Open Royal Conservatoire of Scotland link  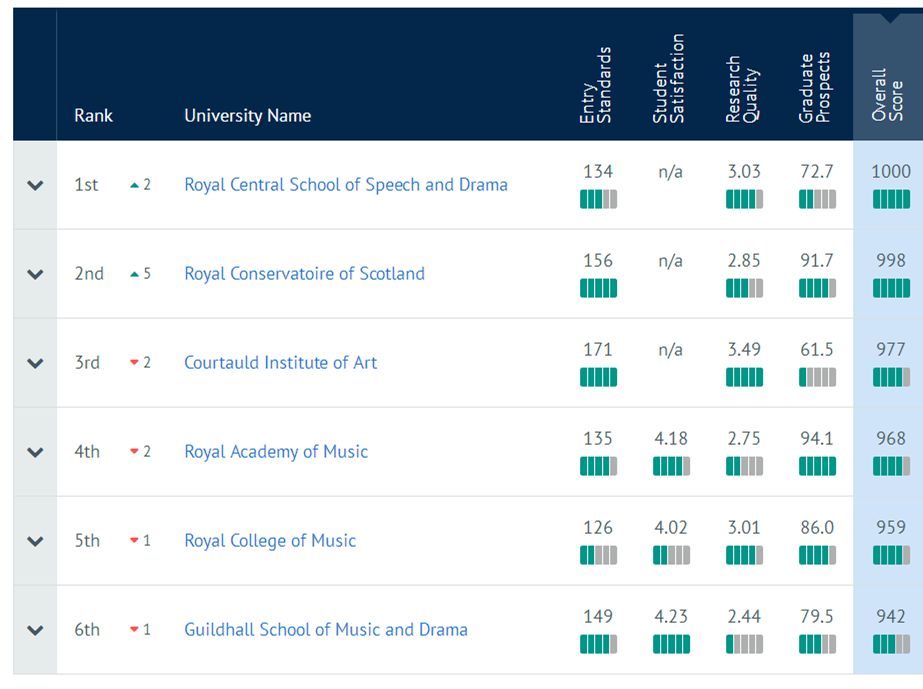(304, 274)
